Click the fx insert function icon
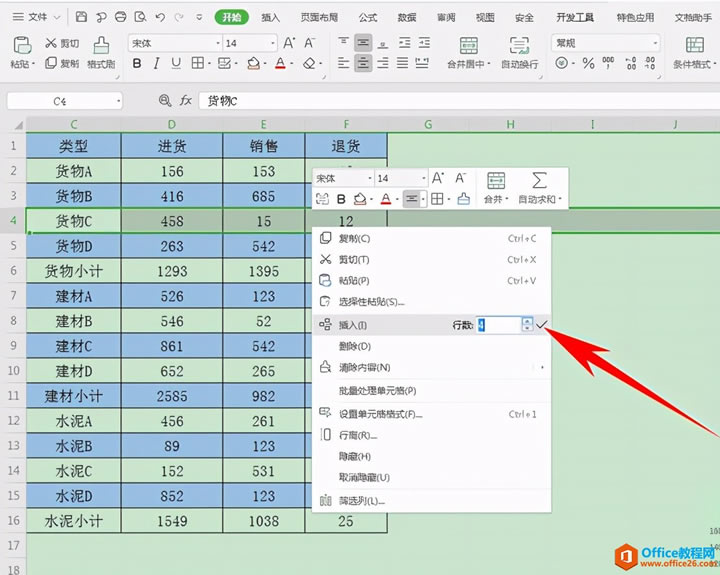Viewport: 720px width, 575px height. point(186,100)
